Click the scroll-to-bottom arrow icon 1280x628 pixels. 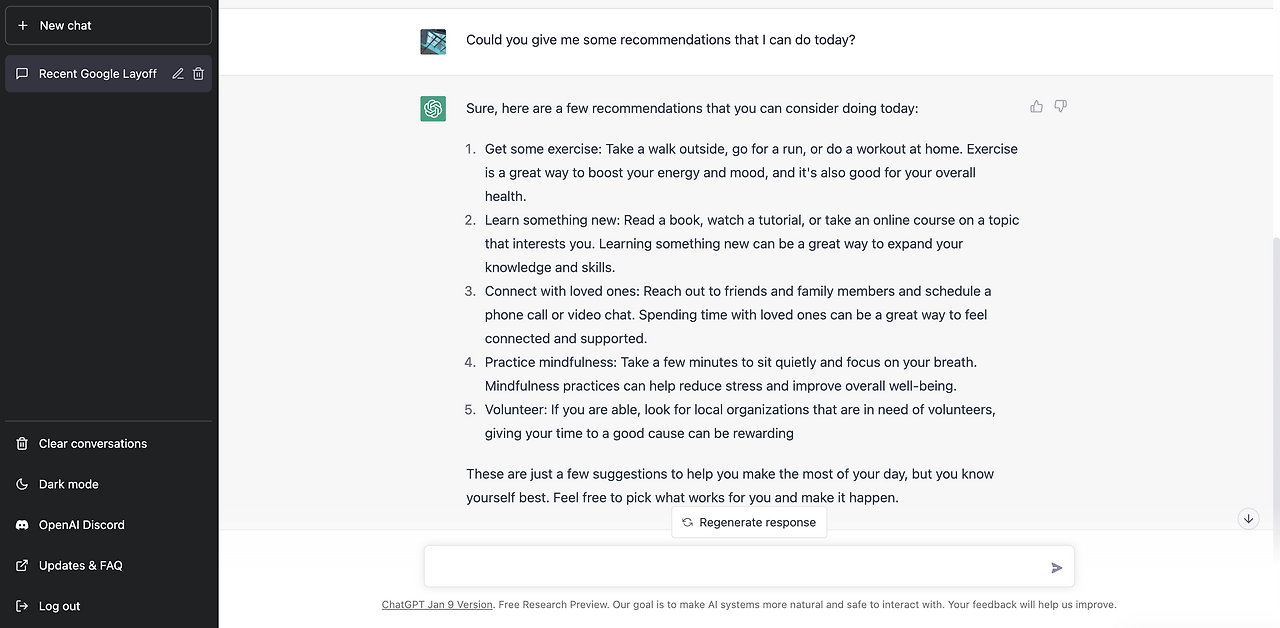tap(1248, 518)
